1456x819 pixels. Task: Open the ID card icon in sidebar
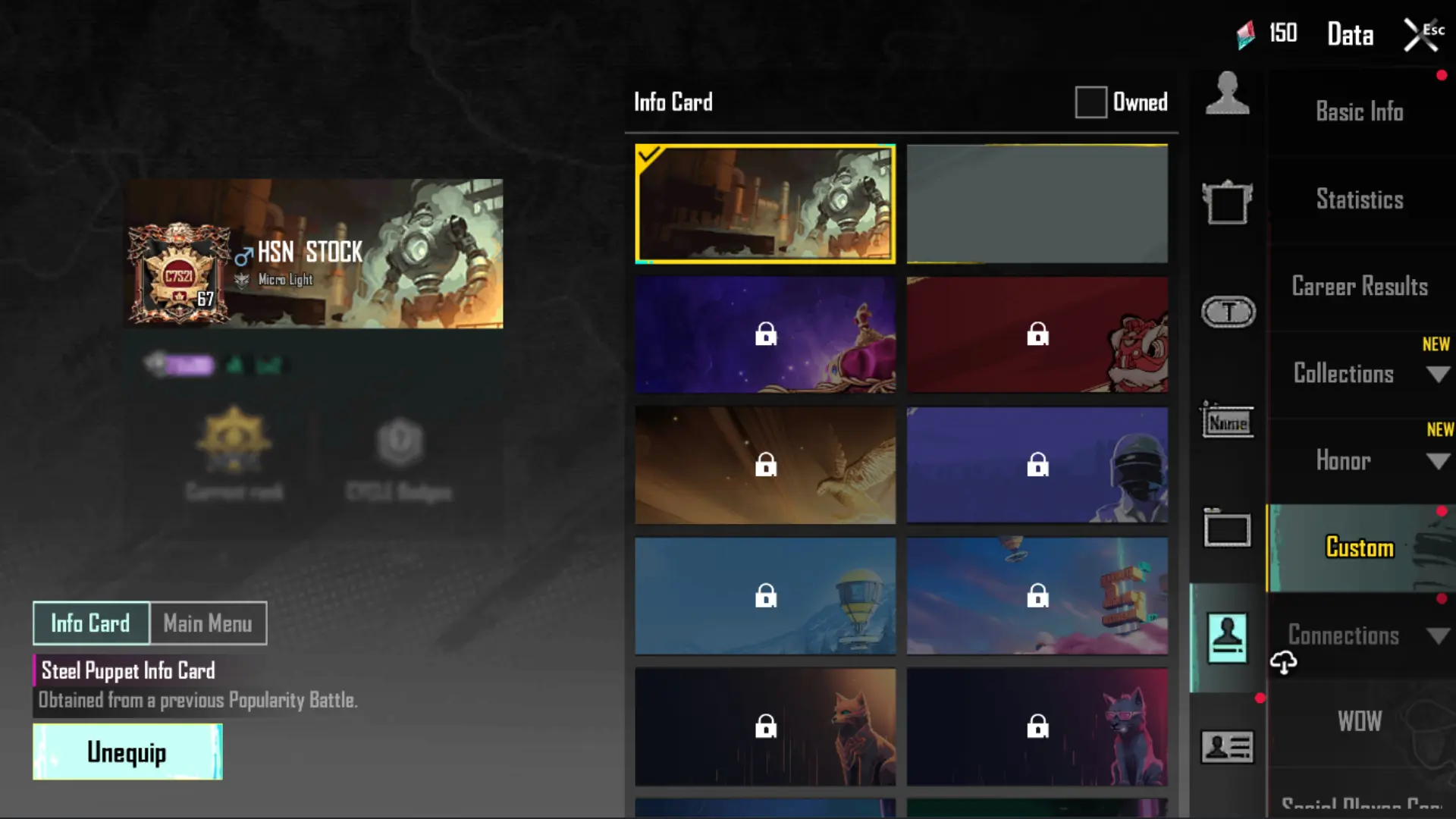click(1228, 747)
